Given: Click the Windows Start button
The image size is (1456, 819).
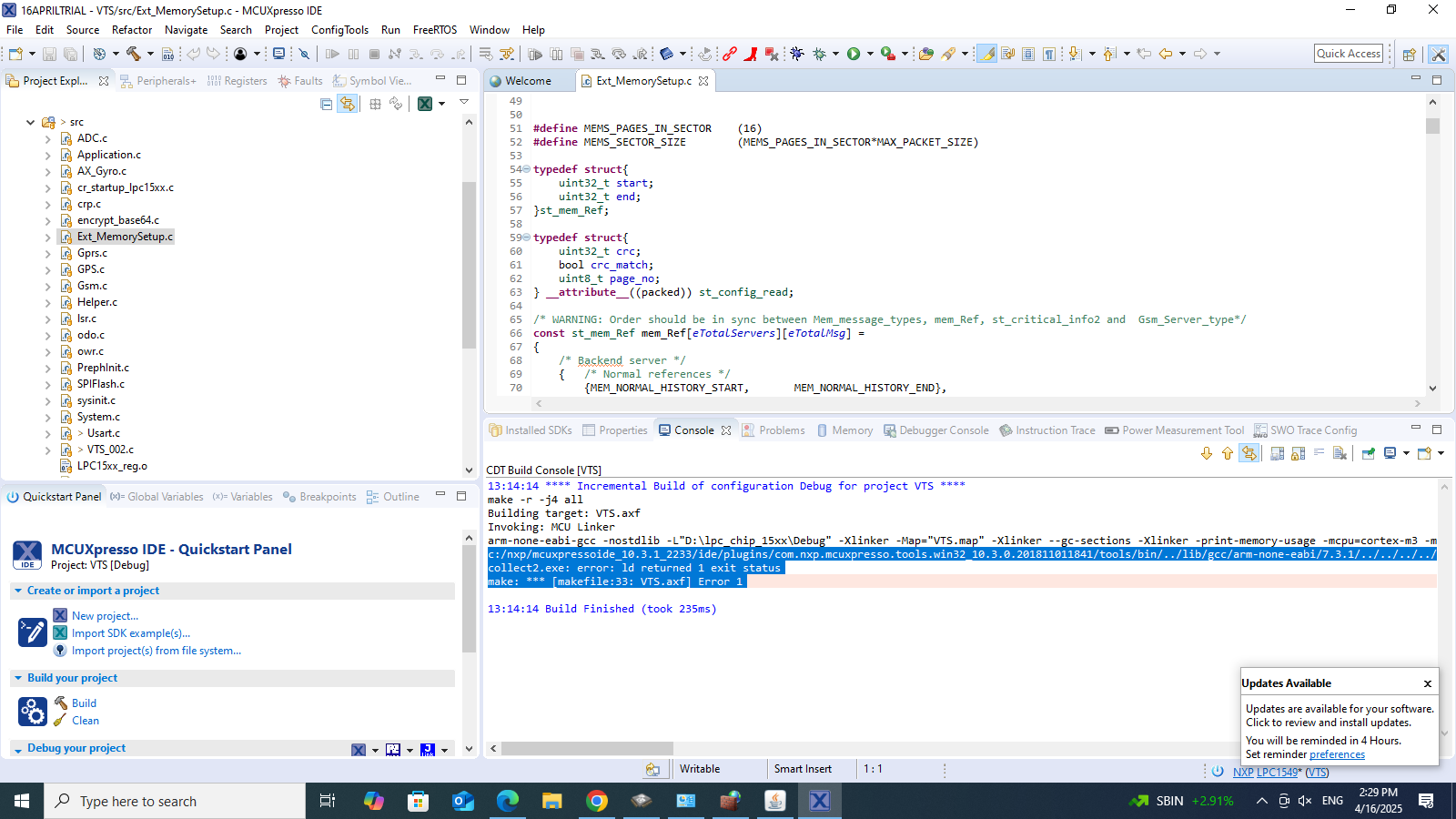Looking at the screenshot, I should point(22,801).
